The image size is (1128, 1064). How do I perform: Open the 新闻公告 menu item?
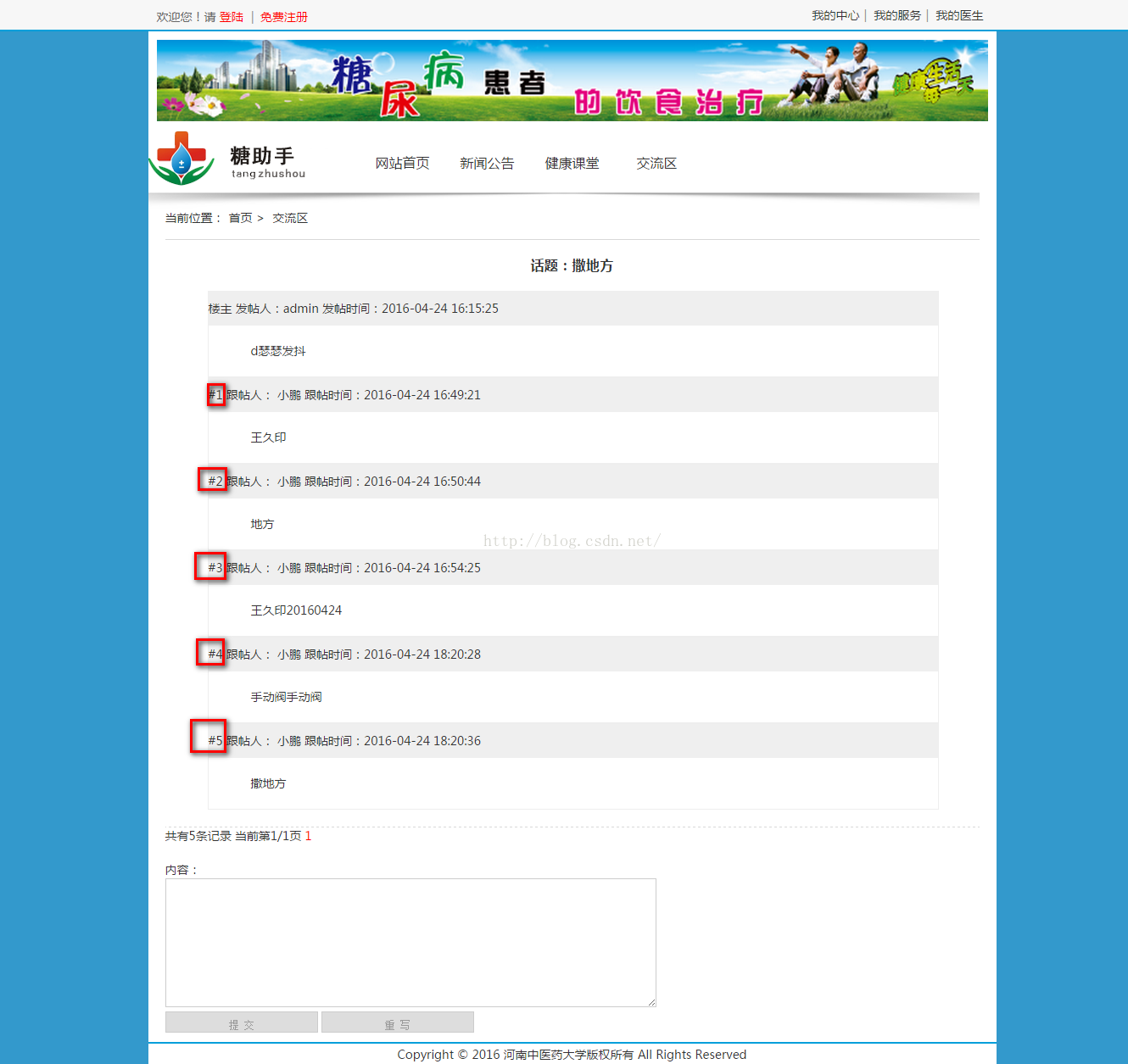pyautogui.click(x=487, y=163)
